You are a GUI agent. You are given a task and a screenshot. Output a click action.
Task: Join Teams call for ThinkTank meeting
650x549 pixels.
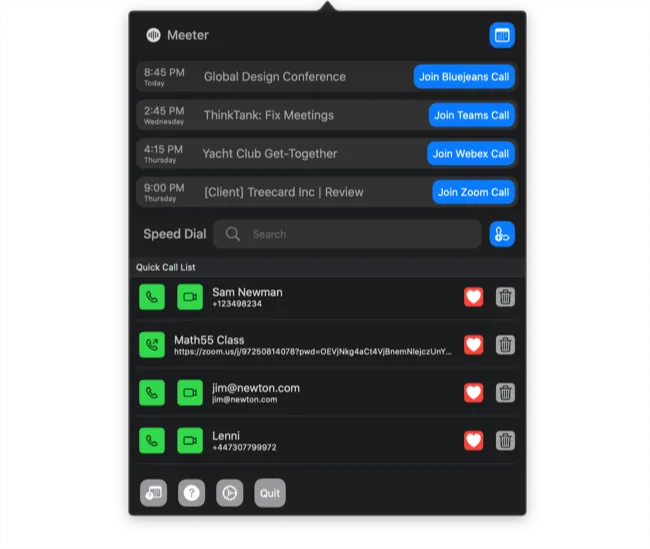471,115
